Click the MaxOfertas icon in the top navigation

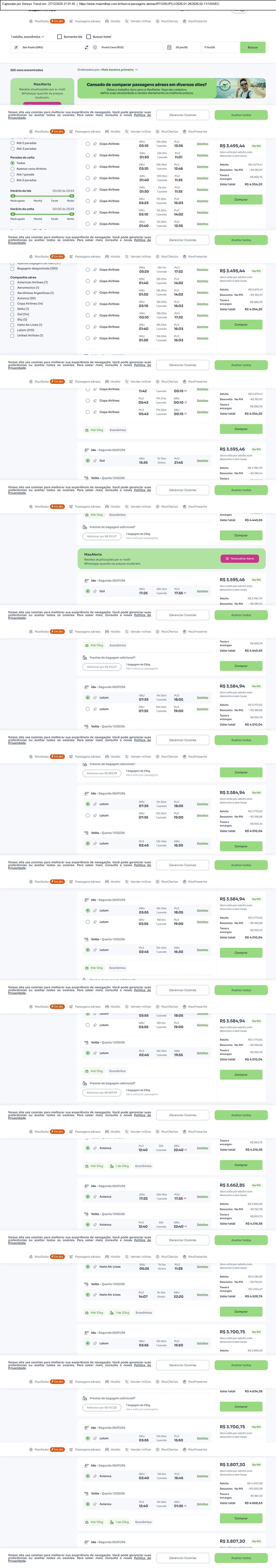pos(157,21)
